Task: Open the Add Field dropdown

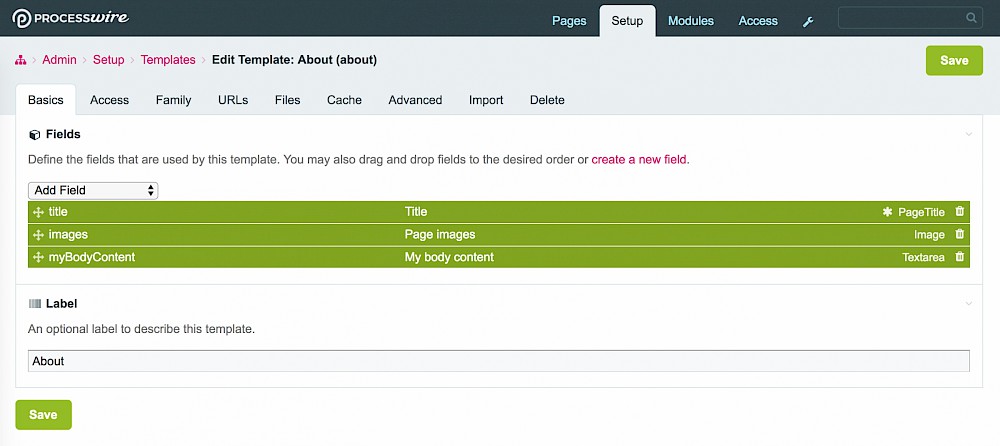Action: point(93,190)
